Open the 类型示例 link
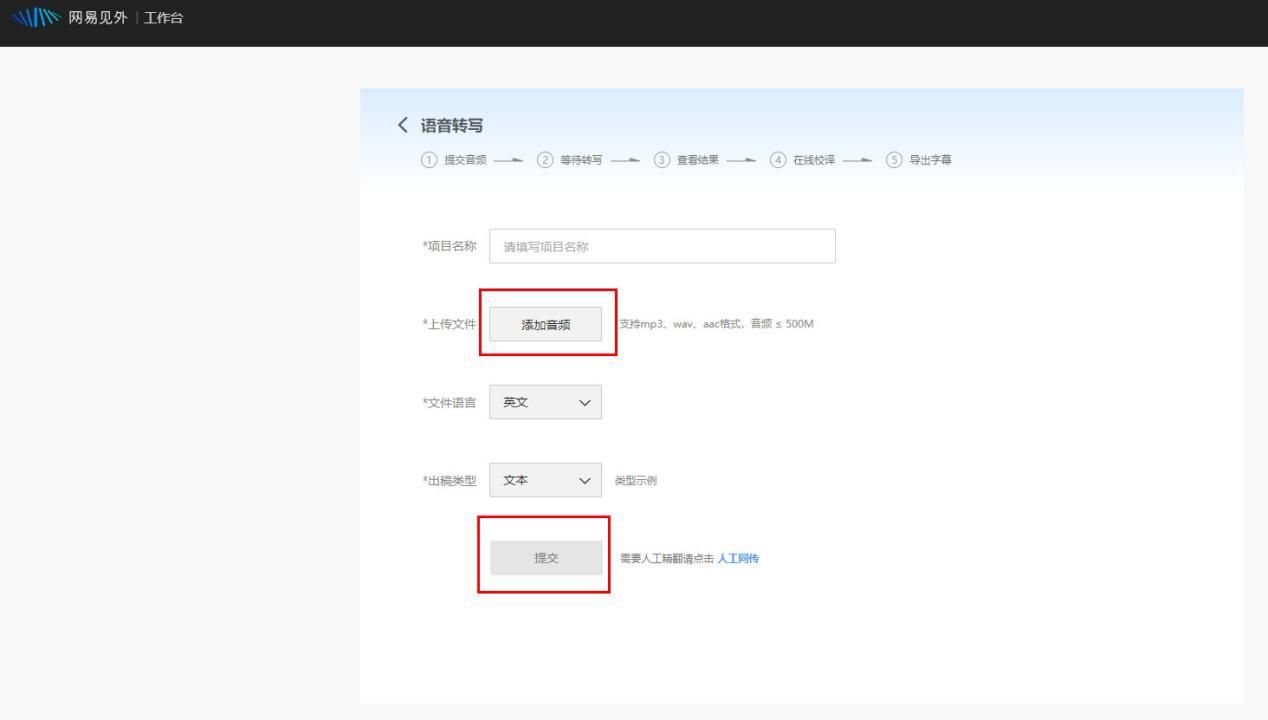 point(635,481)
